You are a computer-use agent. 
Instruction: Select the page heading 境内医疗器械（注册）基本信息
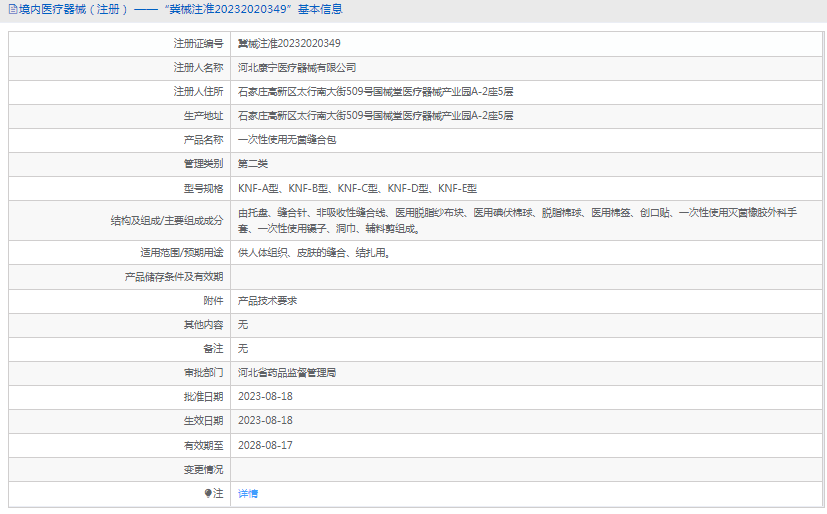click(x=180, y=9)
